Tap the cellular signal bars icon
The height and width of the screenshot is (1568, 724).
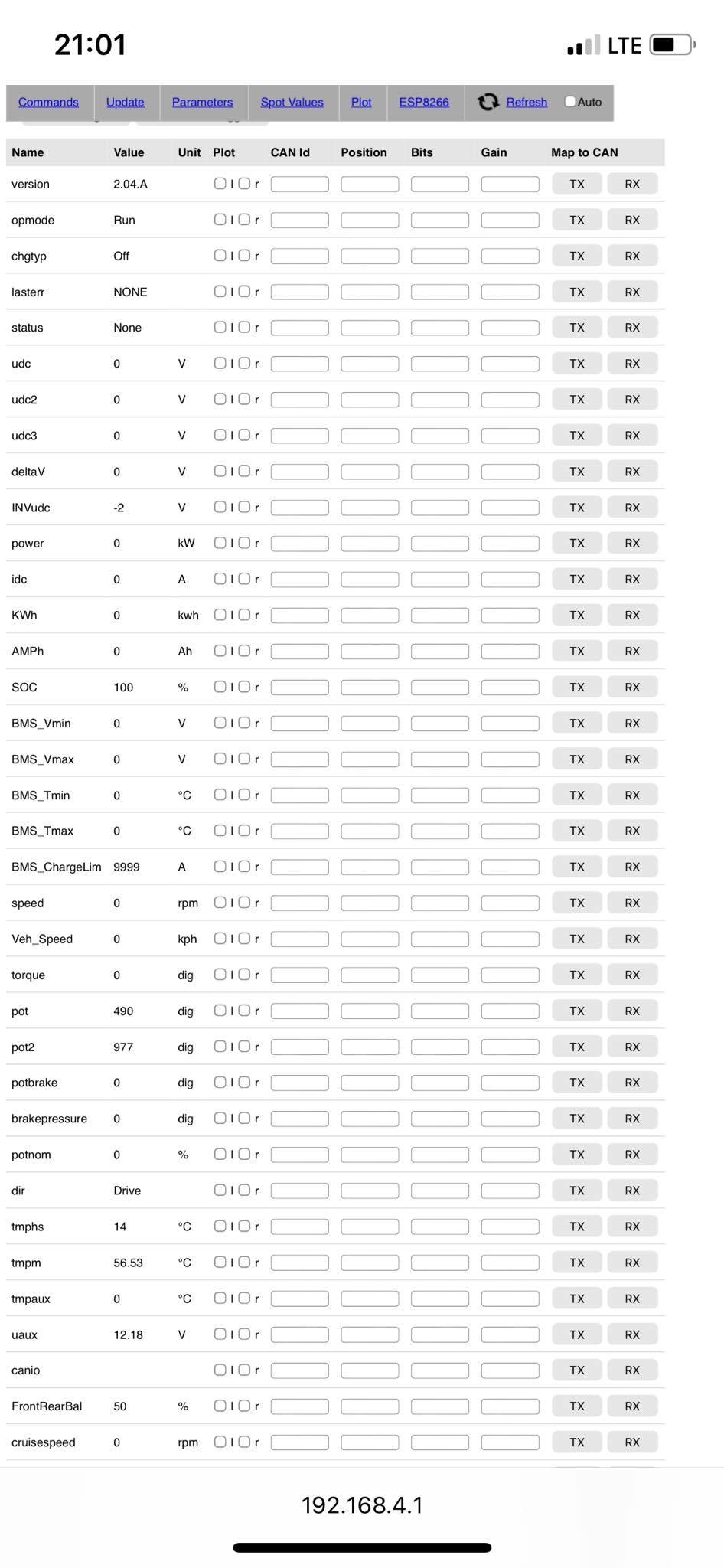pos(584,46)
